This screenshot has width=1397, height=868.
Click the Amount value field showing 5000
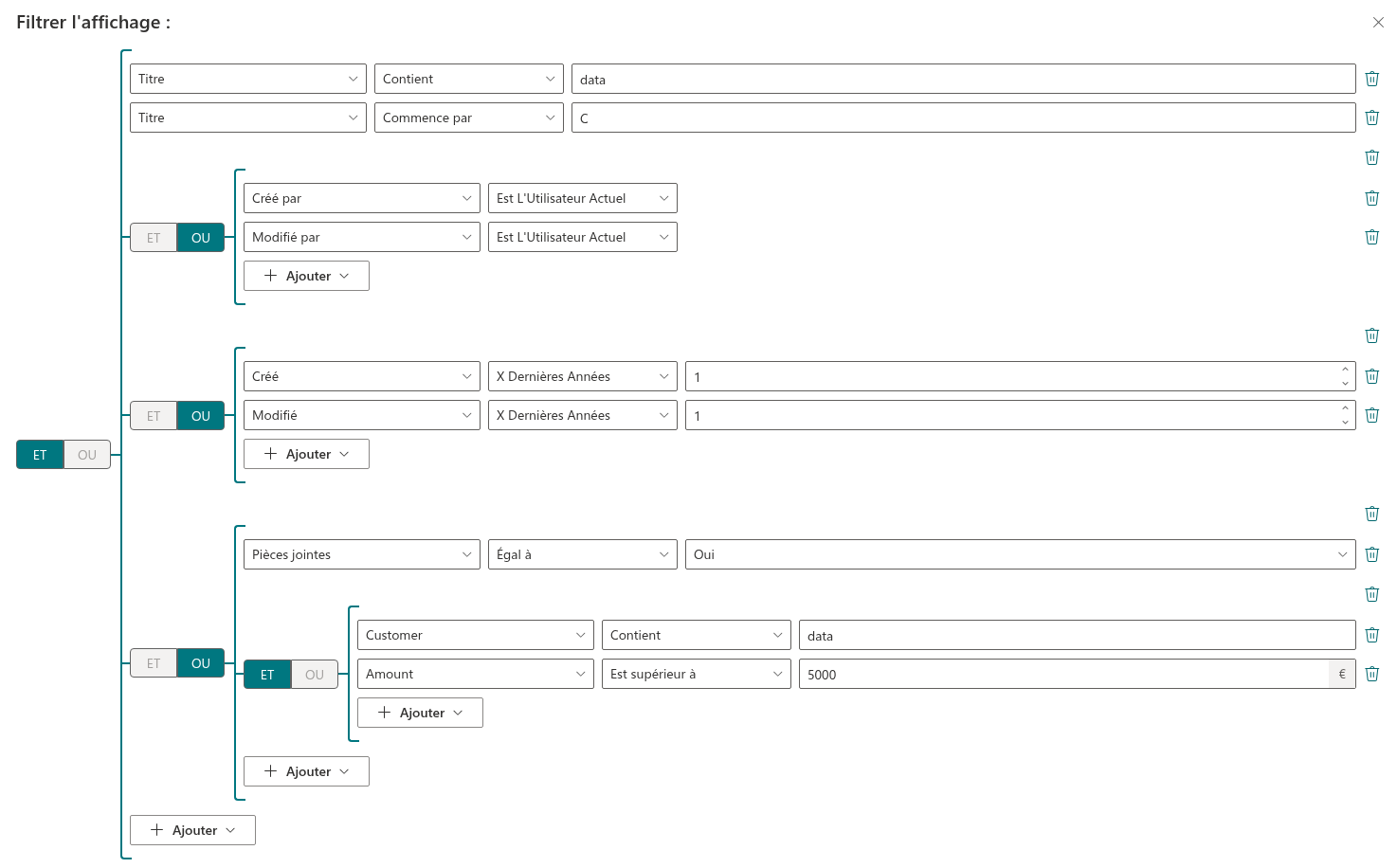[x=1063, y=674]
